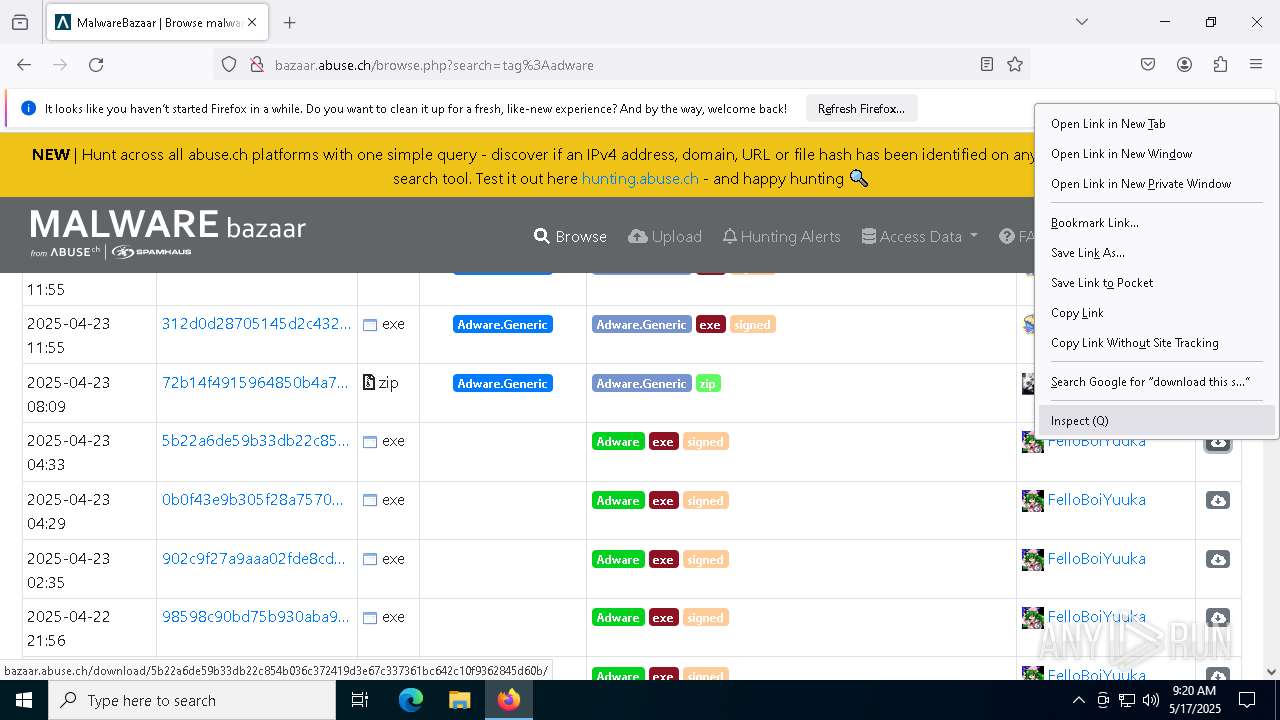1280x720 pixels.
Task: Click the URL address bar
Action: tap(620, 65)
